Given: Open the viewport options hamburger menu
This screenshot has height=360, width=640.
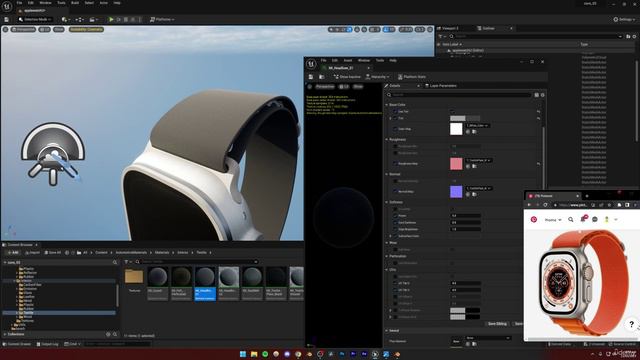Looking at the screenshot, I should (x=5, y=29).
